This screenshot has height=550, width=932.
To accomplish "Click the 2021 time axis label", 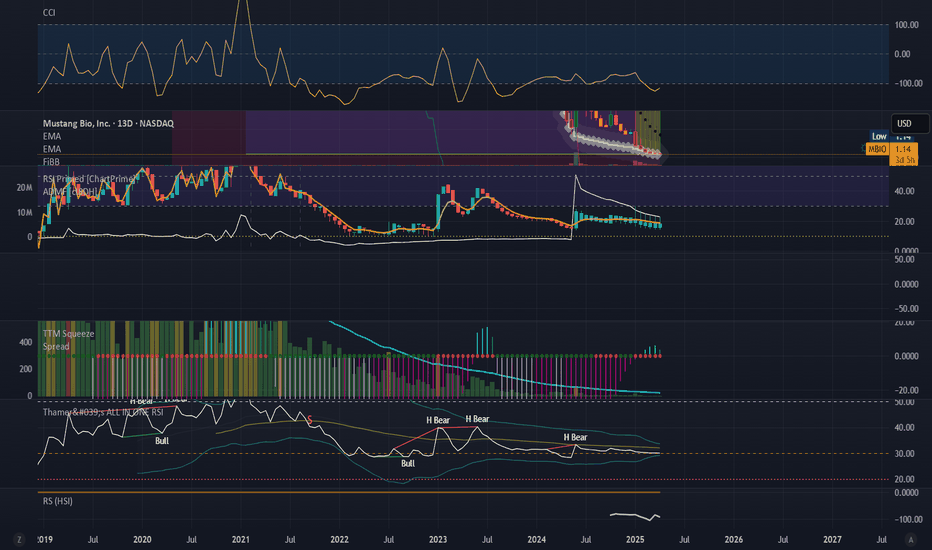I will [241, 540].
